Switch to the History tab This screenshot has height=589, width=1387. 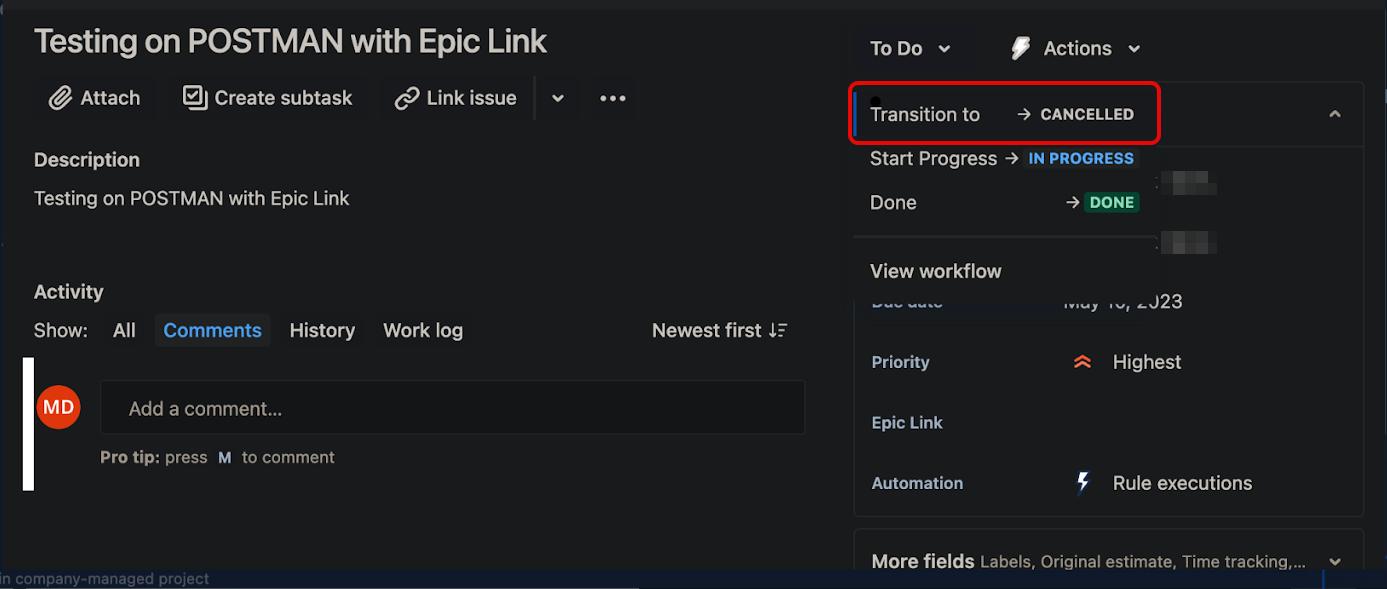click(322, 330)
